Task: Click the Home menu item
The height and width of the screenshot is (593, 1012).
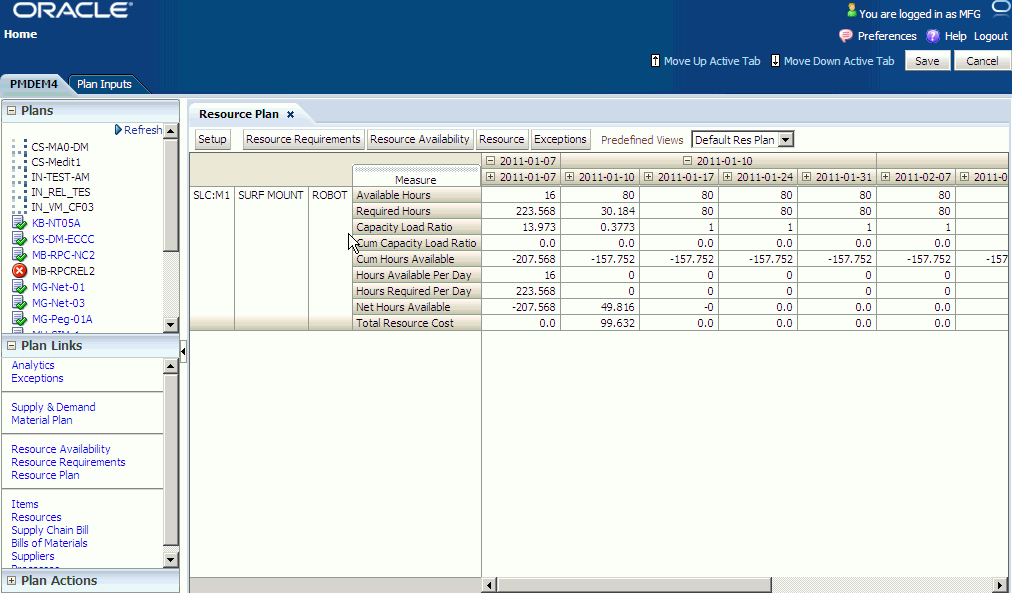Action: (x=21, y=34)
